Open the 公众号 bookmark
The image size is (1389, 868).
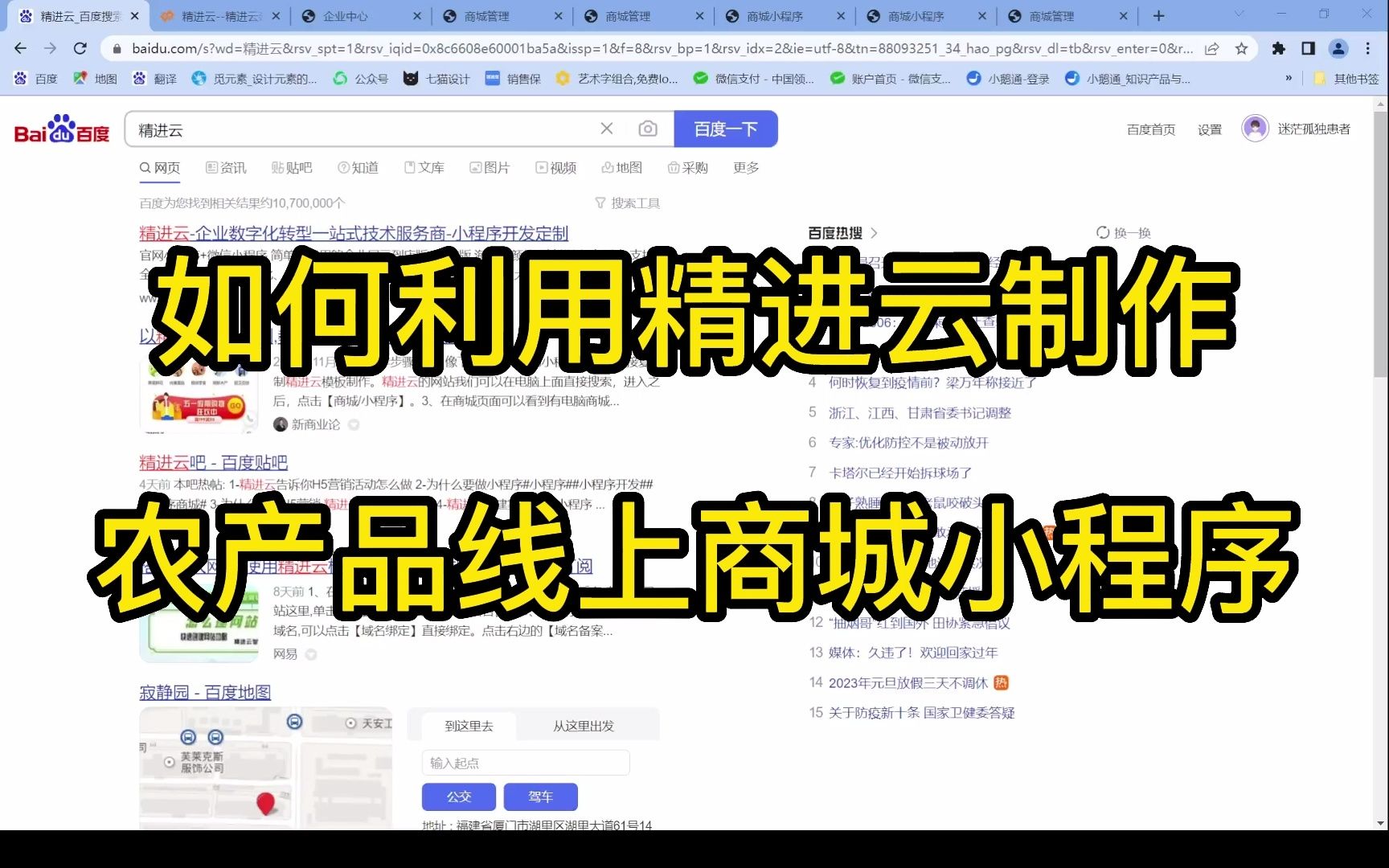(361, 78)
